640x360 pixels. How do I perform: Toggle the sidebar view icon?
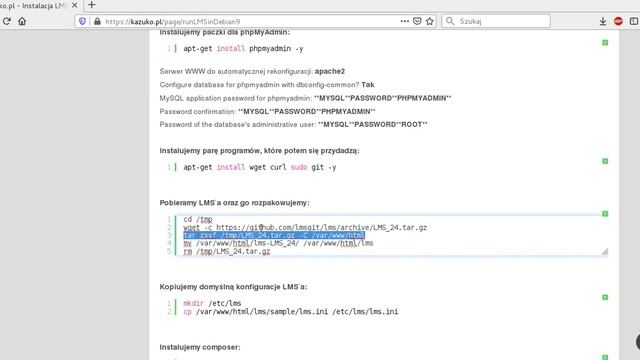tap(634, 21)
